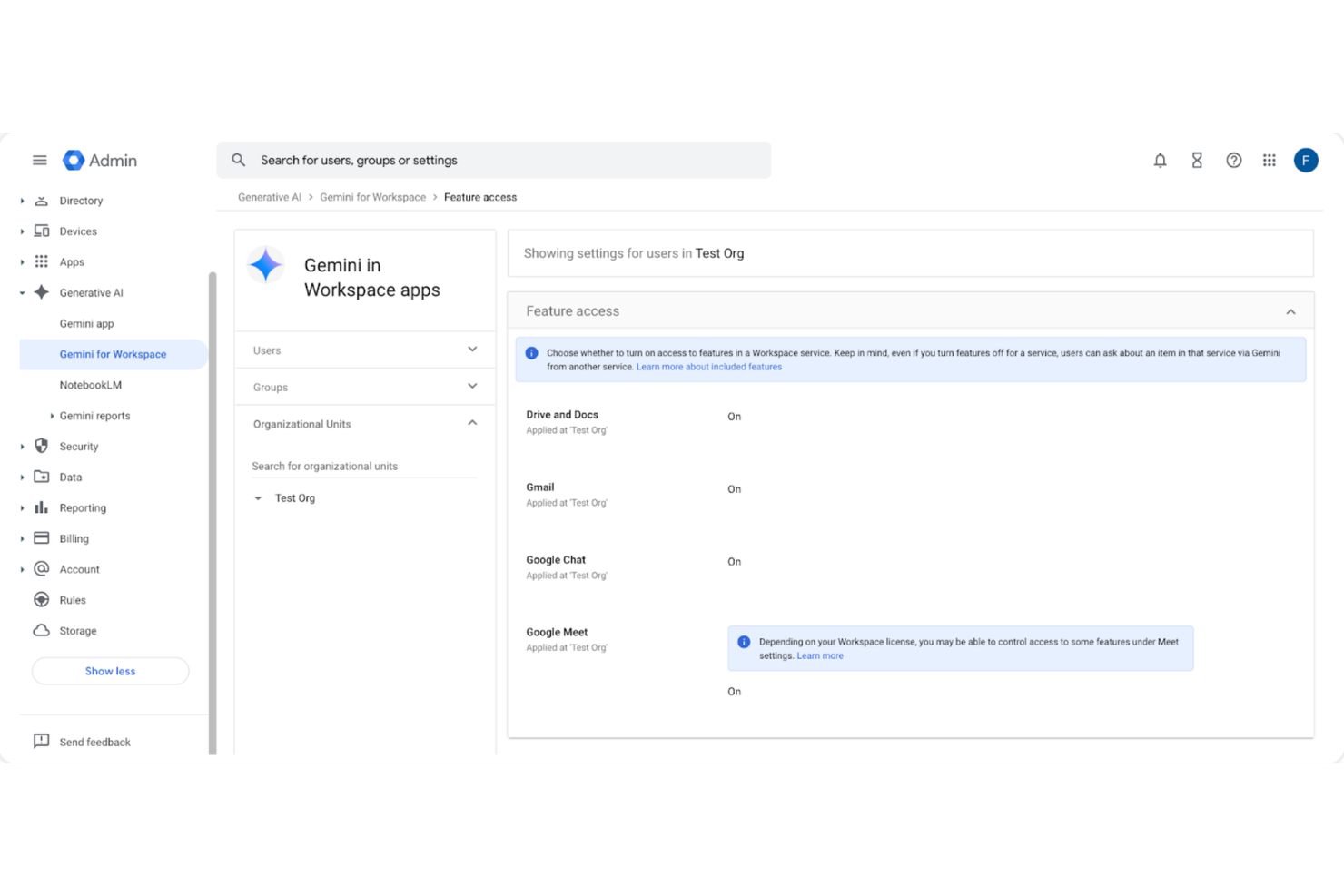Click the Show less button

111,671
